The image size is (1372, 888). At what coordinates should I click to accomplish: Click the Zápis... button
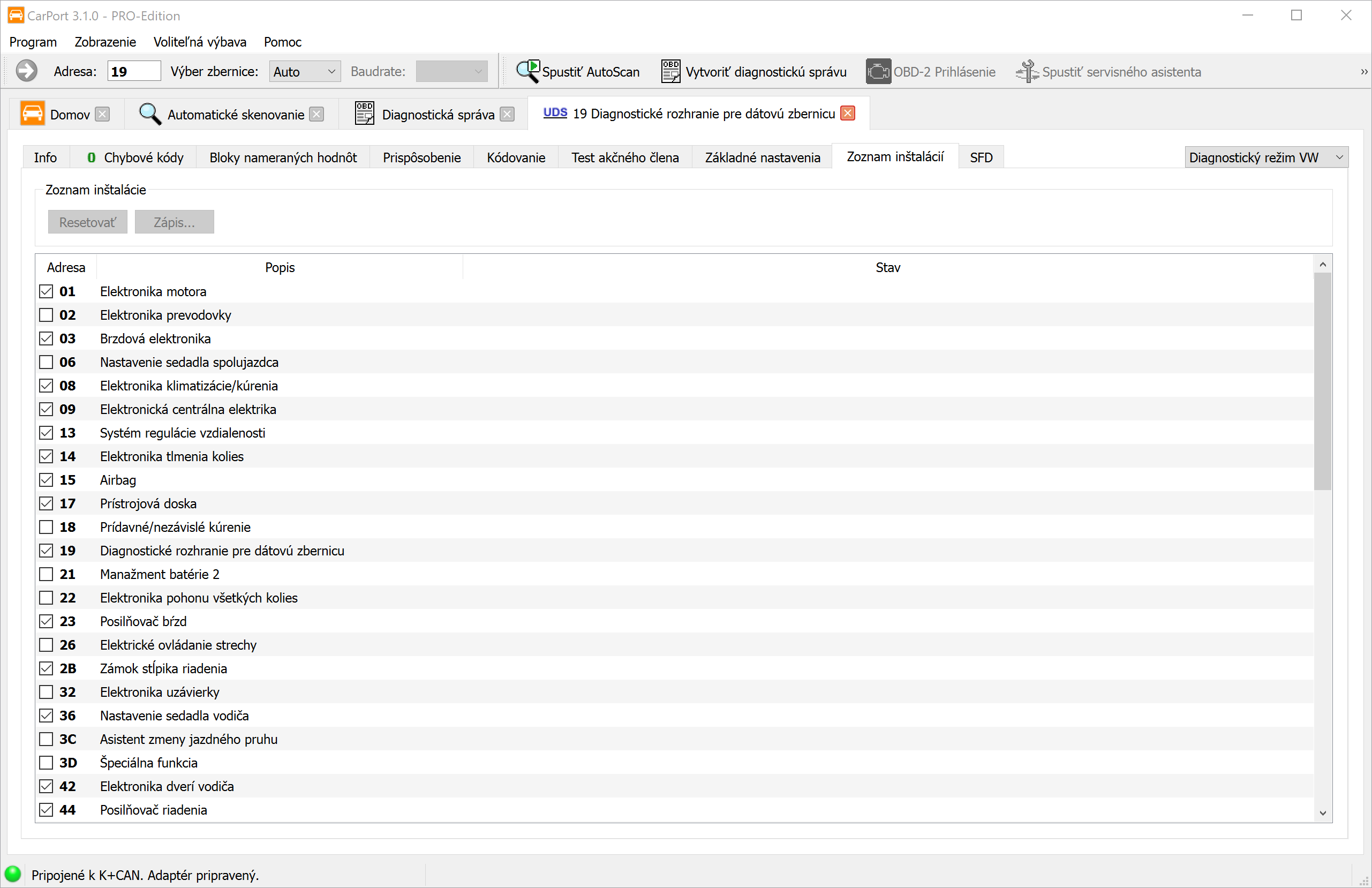pos(174,222)
